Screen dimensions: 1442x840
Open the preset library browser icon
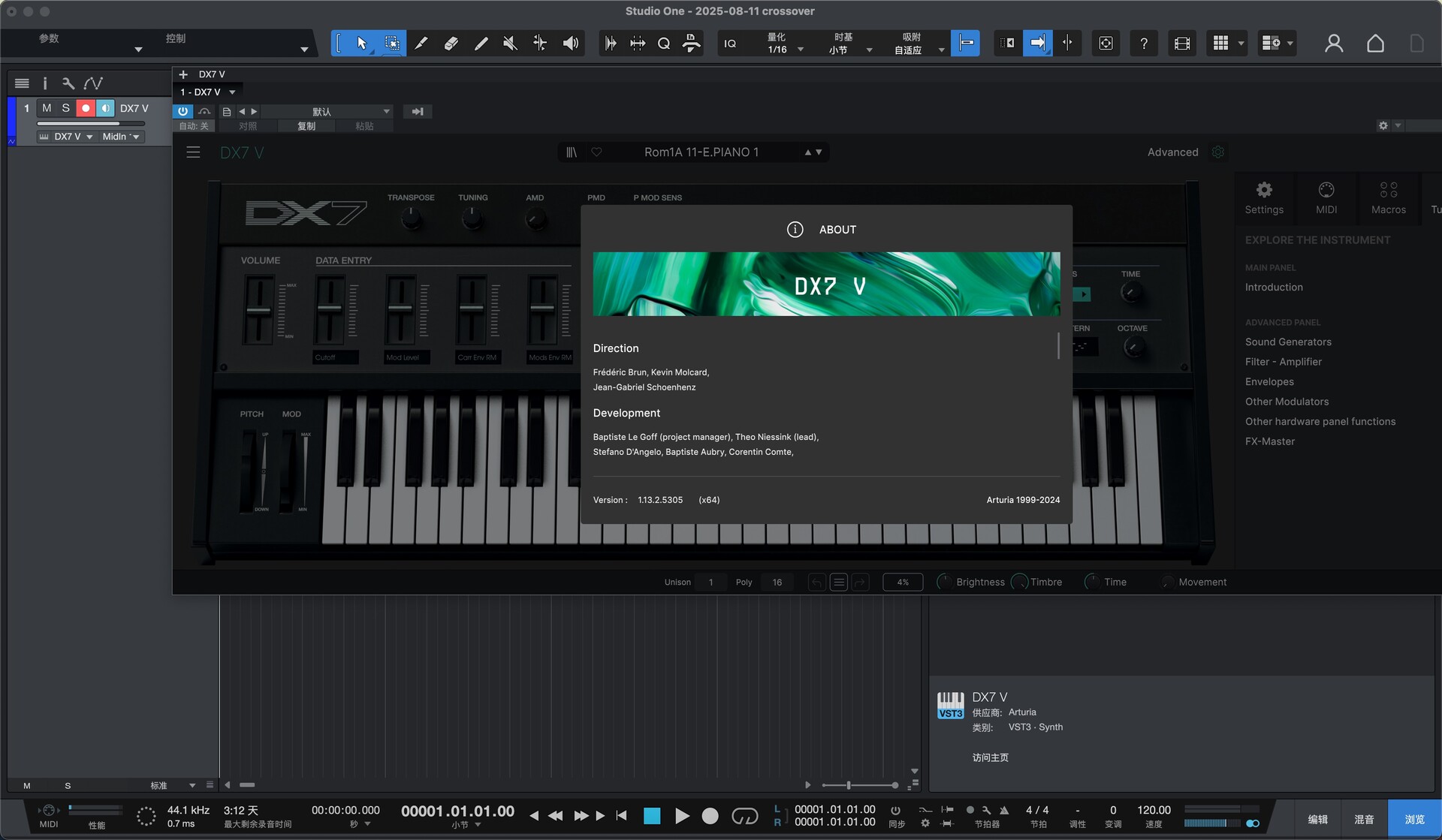click(x=572, y=152)
